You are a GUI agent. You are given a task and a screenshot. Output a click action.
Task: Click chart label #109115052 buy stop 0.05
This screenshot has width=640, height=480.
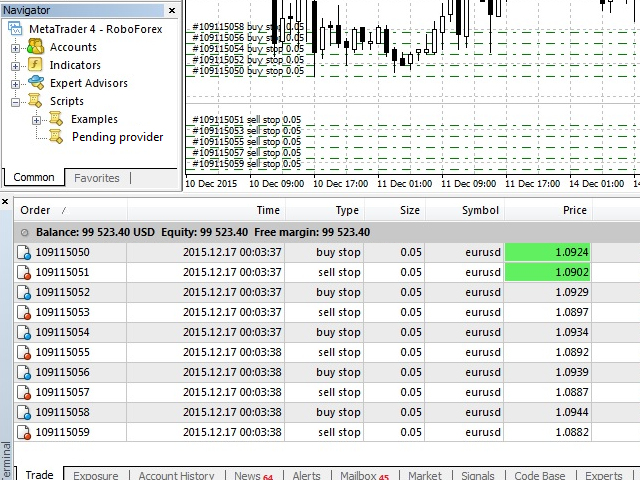(x=248, y=60)
